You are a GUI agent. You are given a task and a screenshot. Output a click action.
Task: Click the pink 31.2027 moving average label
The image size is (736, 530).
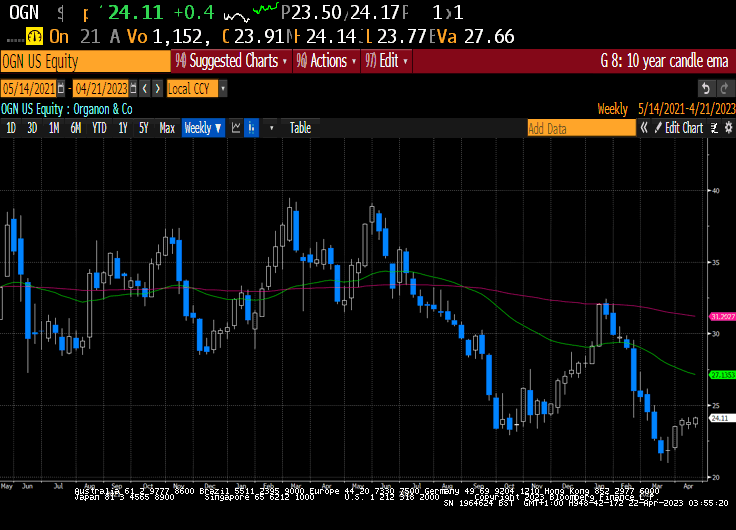pyautogui.click(x=723, y=317)
